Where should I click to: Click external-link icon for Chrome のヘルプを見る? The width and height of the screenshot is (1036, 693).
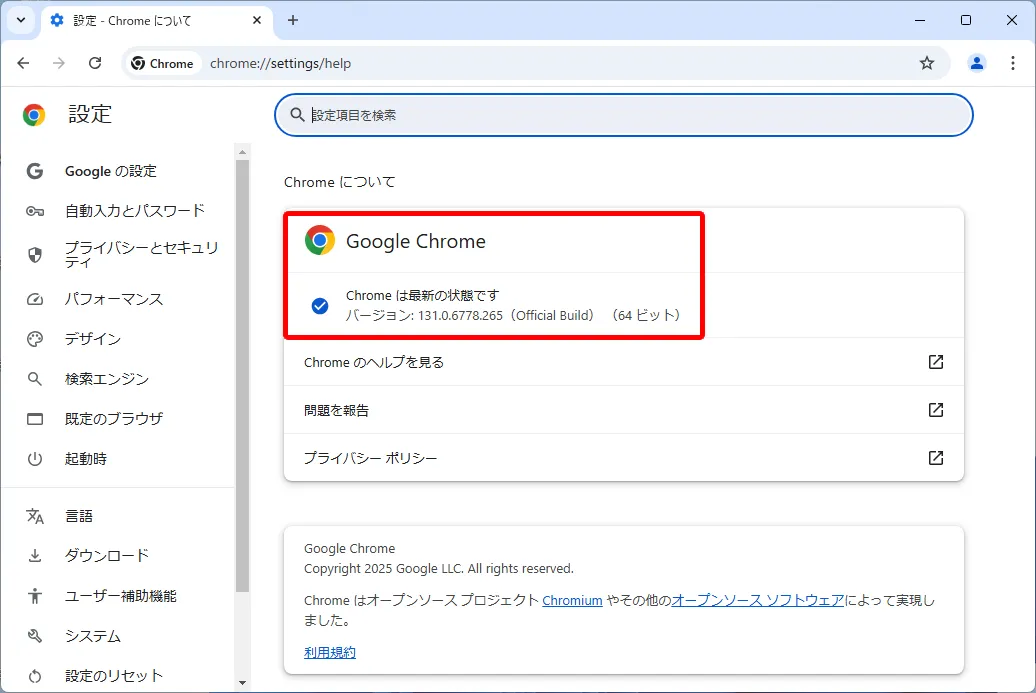(936, 362)
